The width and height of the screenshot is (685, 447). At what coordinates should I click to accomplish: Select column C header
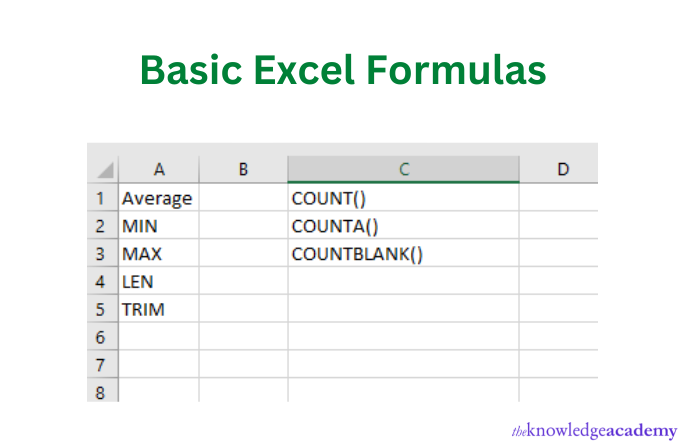[x=403, y=170]
